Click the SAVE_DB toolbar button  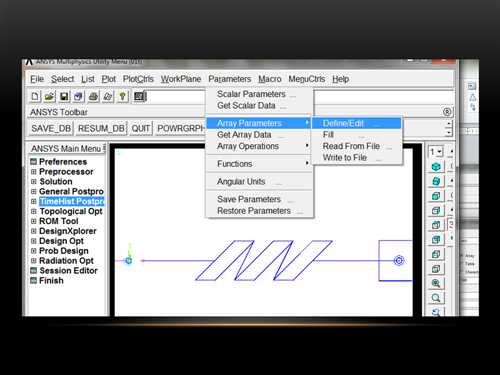[x=51, y=128]
